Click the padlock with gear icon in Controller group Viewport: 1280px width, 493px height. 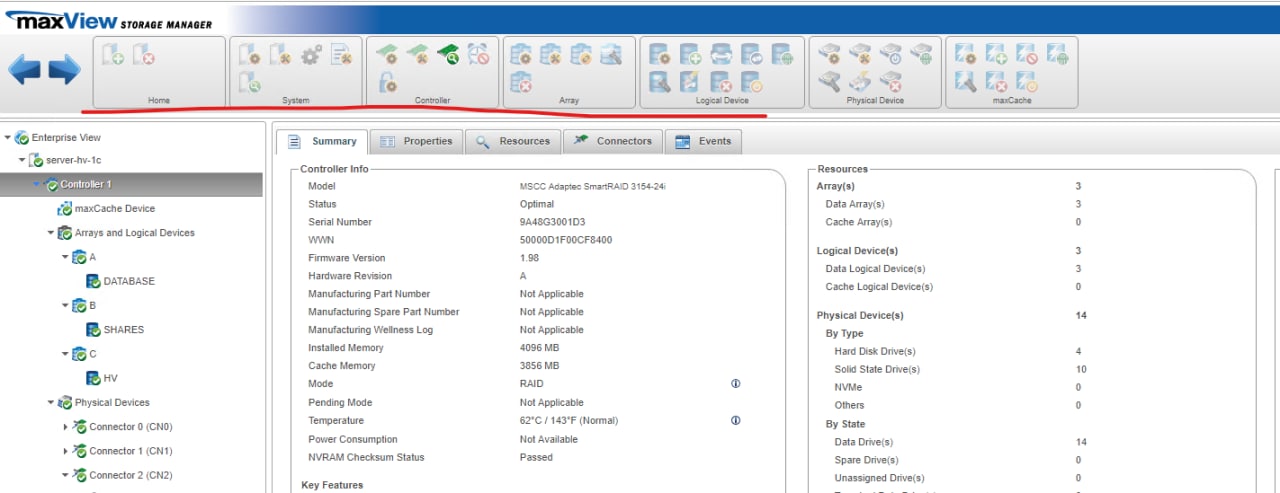click(x=387, y=84)
